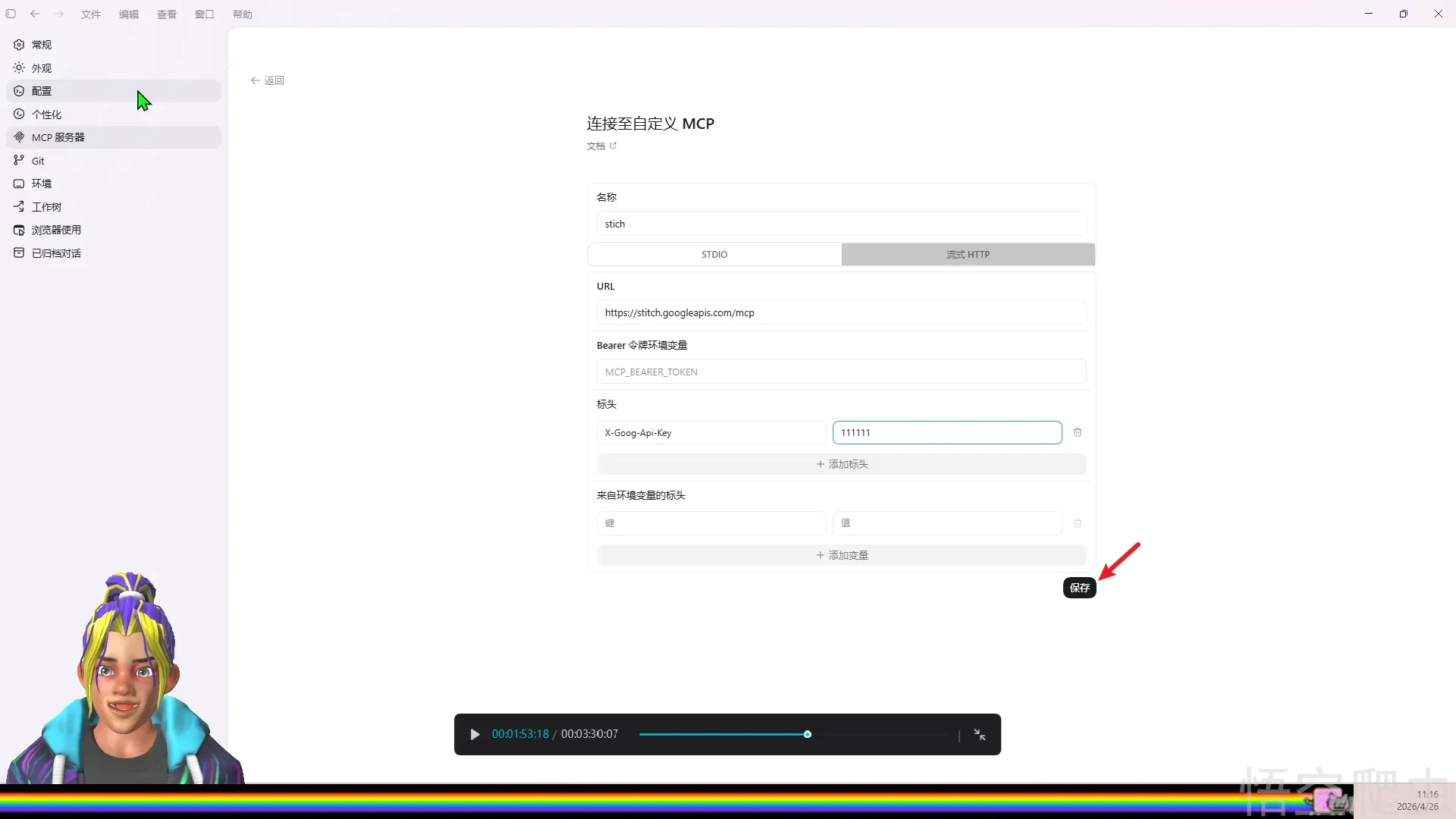The height and width of the screenshot is (819, 1456).
Task: Open the MCP 服务器 settings section
Action: pos(58,137)
